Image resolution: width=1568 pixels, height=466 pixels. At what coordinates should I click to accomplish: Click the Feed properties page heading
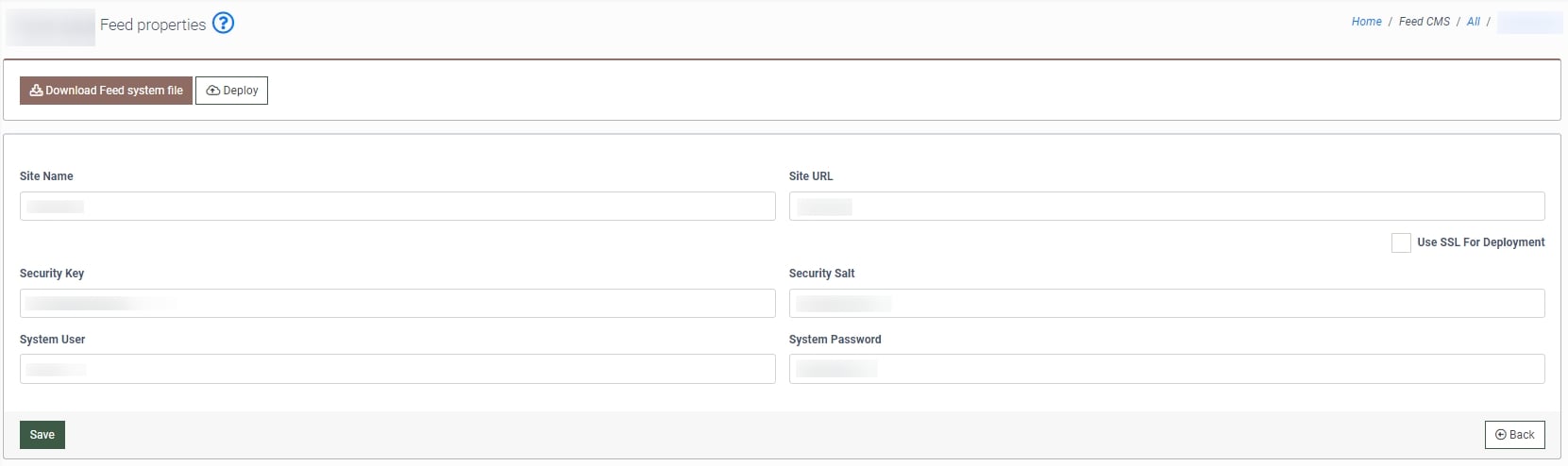(x=153, y=25)
